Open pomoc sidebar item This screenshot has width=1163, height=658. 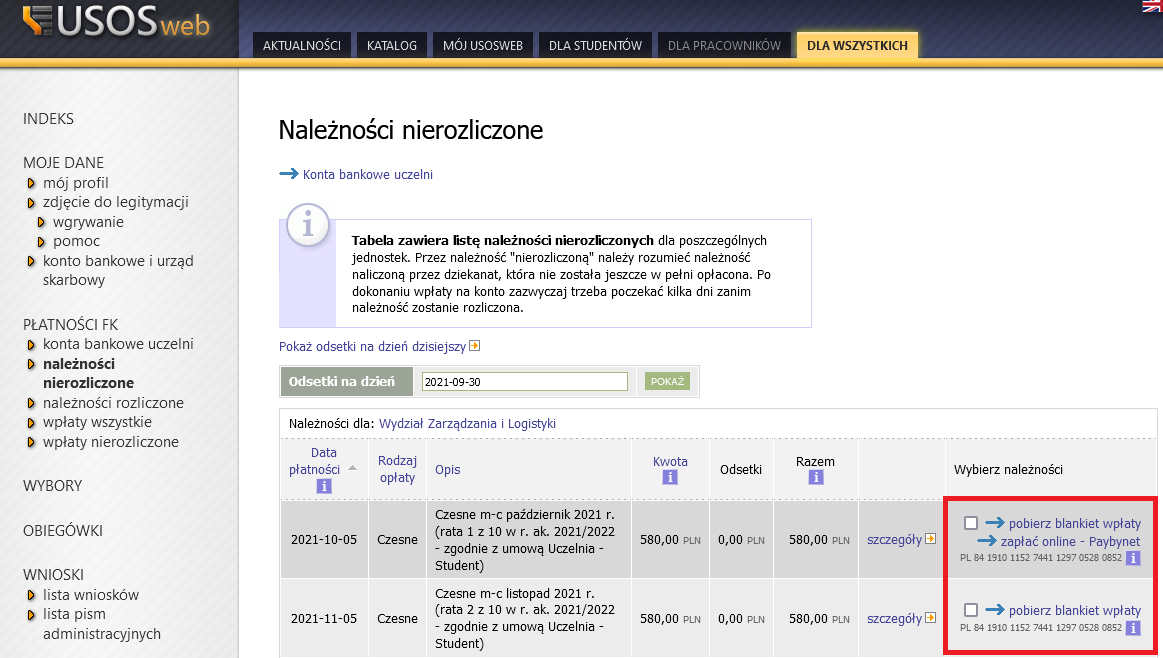76,241
